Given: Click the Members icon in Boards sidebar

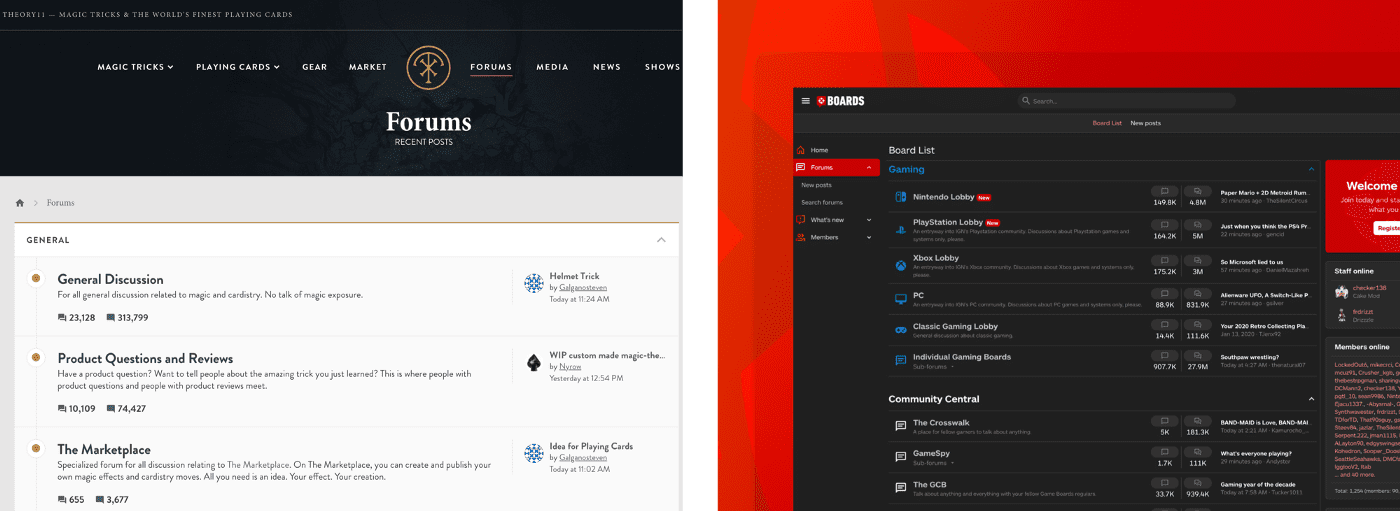Looking at the screenshot, I should (801, 237).
